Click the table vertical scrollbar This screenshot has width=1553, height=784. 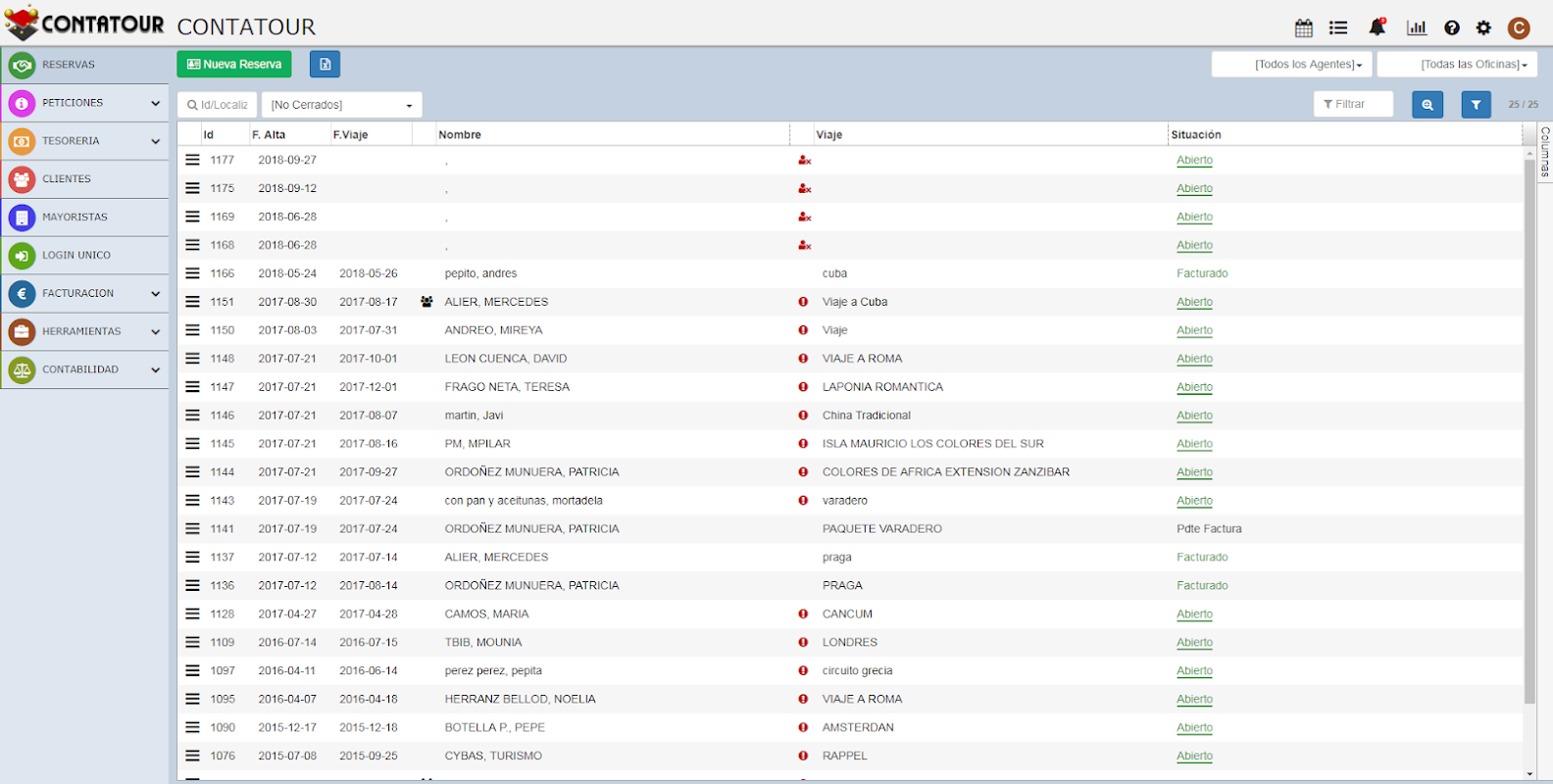(1529, 431)
